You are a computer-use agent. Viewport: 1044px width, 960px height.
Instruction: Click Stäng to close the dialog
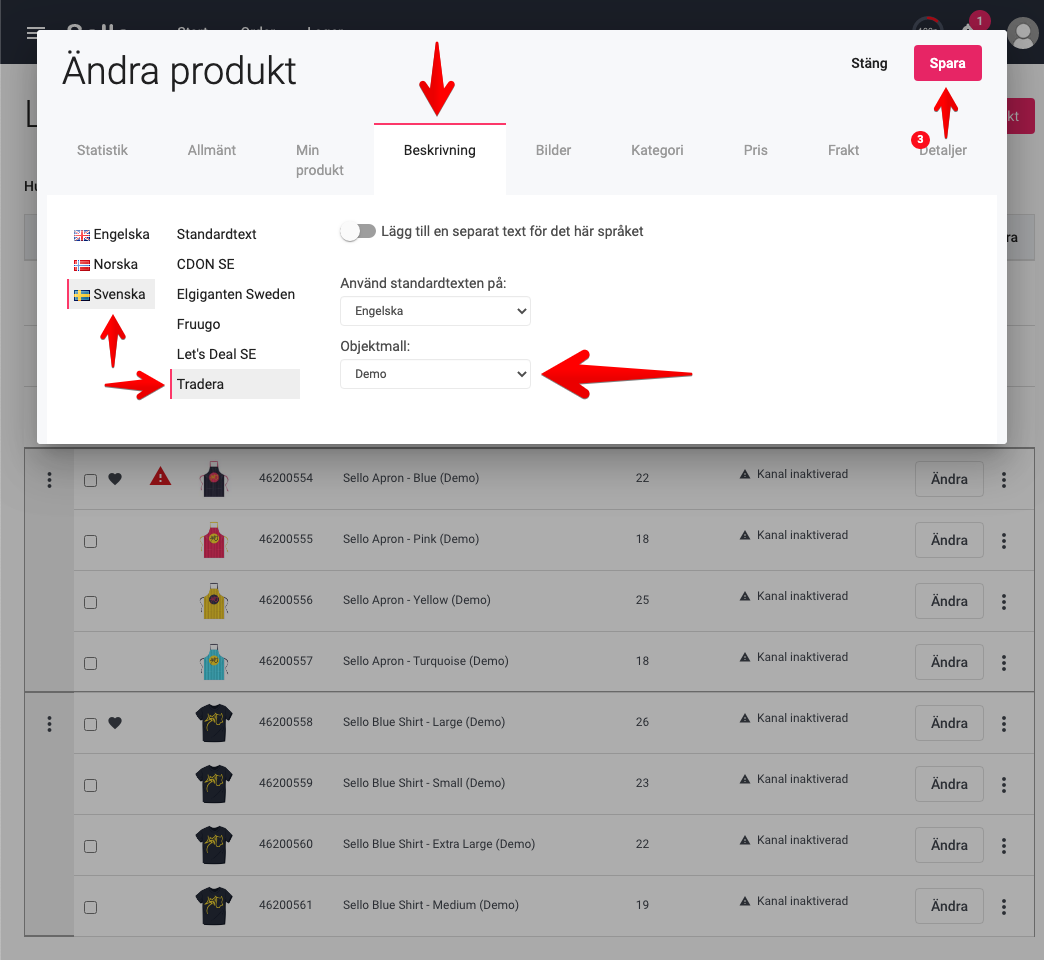869,63
